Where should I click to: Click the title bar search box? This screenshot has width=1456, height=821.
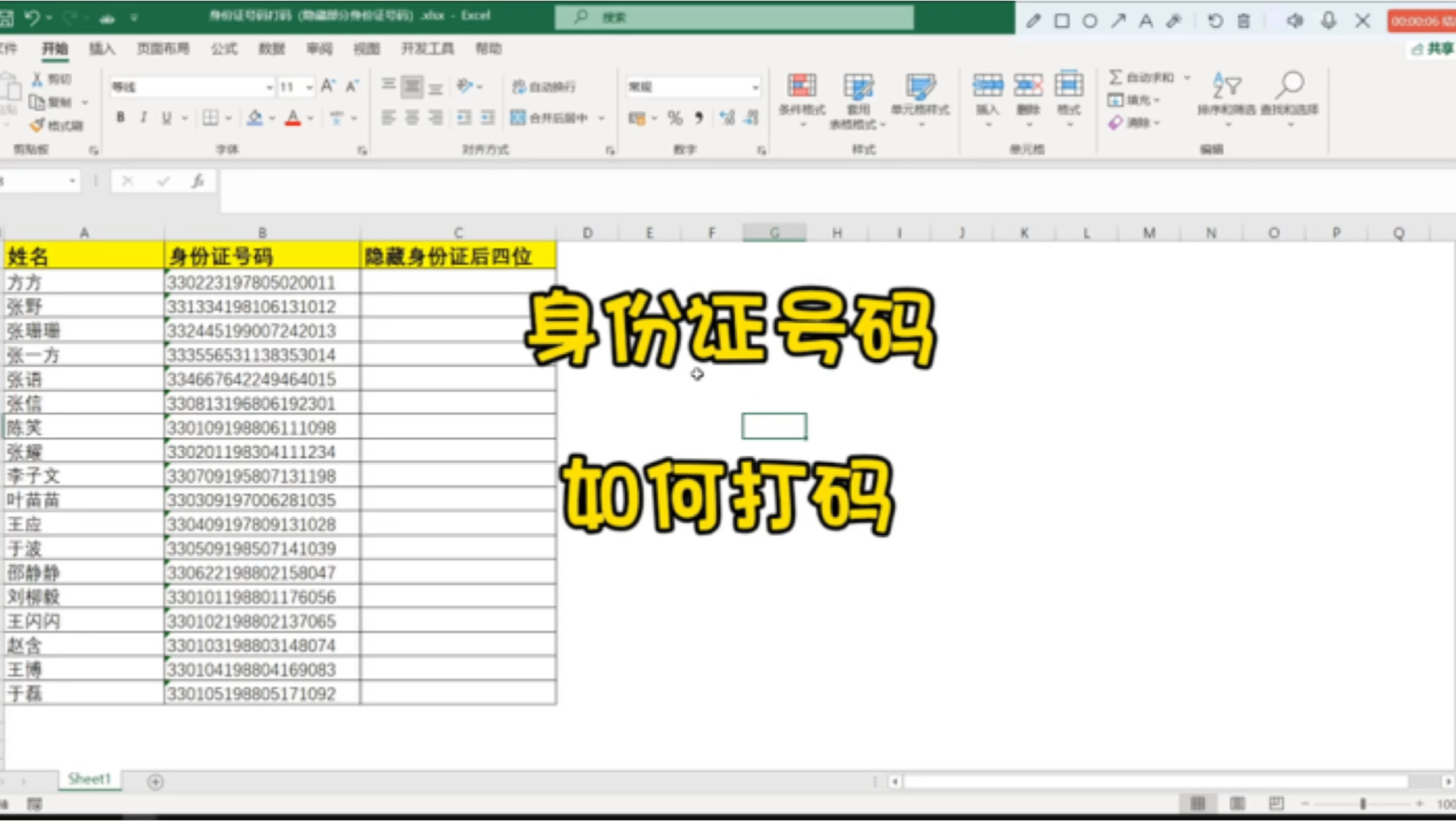pos(734,17)
